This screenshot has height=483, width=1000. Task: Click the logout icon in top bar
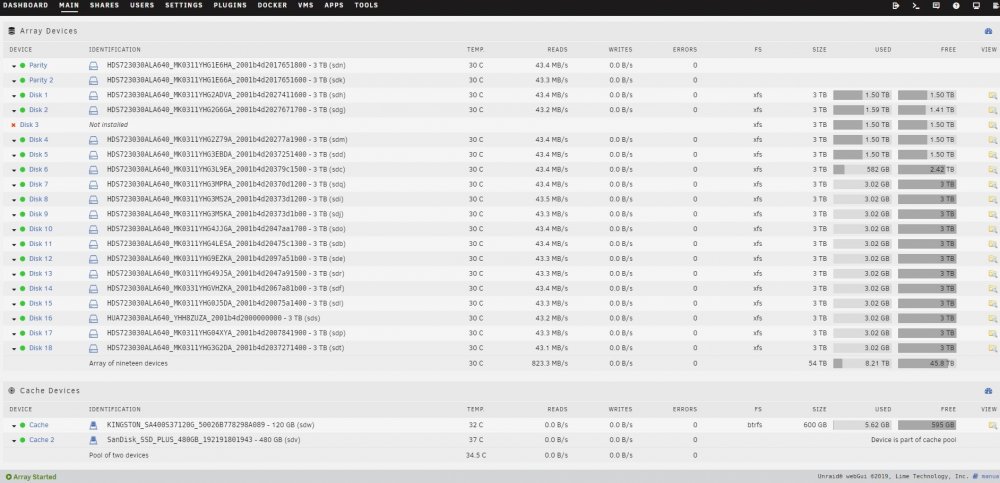pyautogui.click(x=896, y=6)
